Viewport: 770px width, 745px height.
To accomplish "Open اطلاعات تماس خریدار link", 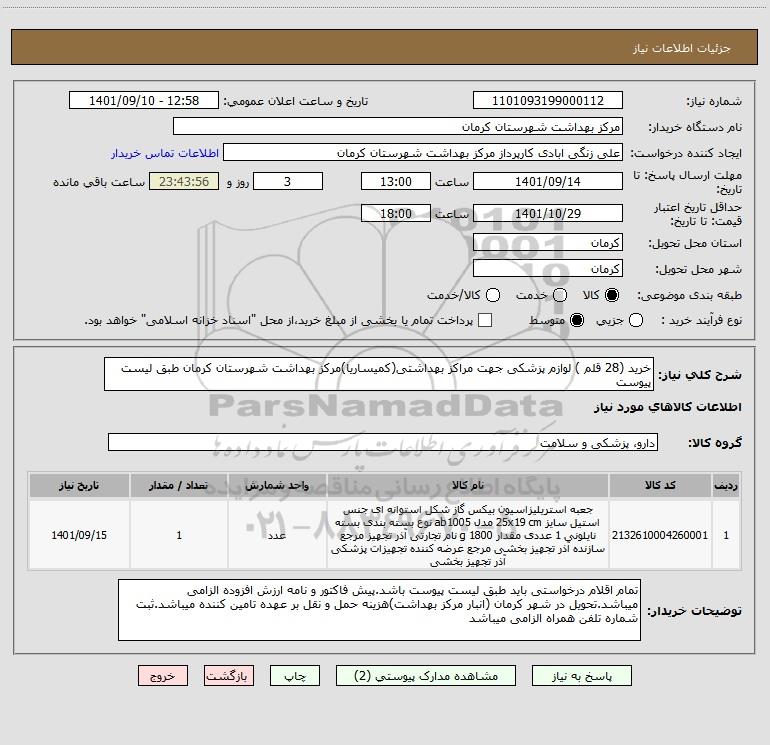I will click(x=165, y=153).
